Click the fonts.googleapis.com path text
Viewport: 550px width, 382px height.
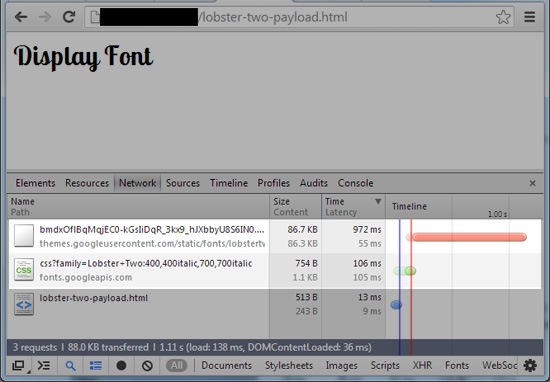point(86,277)
